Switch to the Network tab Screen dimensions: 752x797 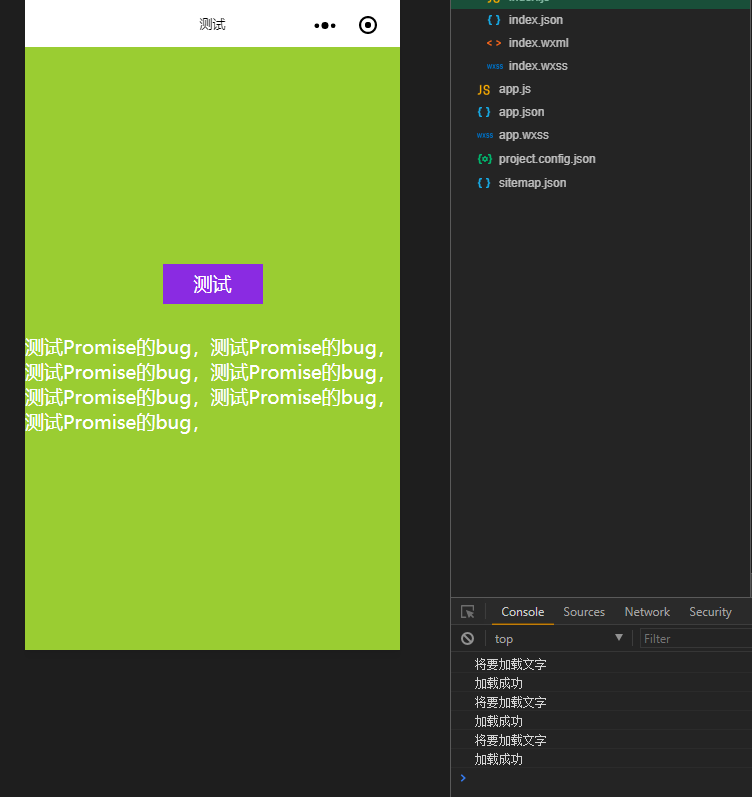pyautogui.click(x=647, y=612)
